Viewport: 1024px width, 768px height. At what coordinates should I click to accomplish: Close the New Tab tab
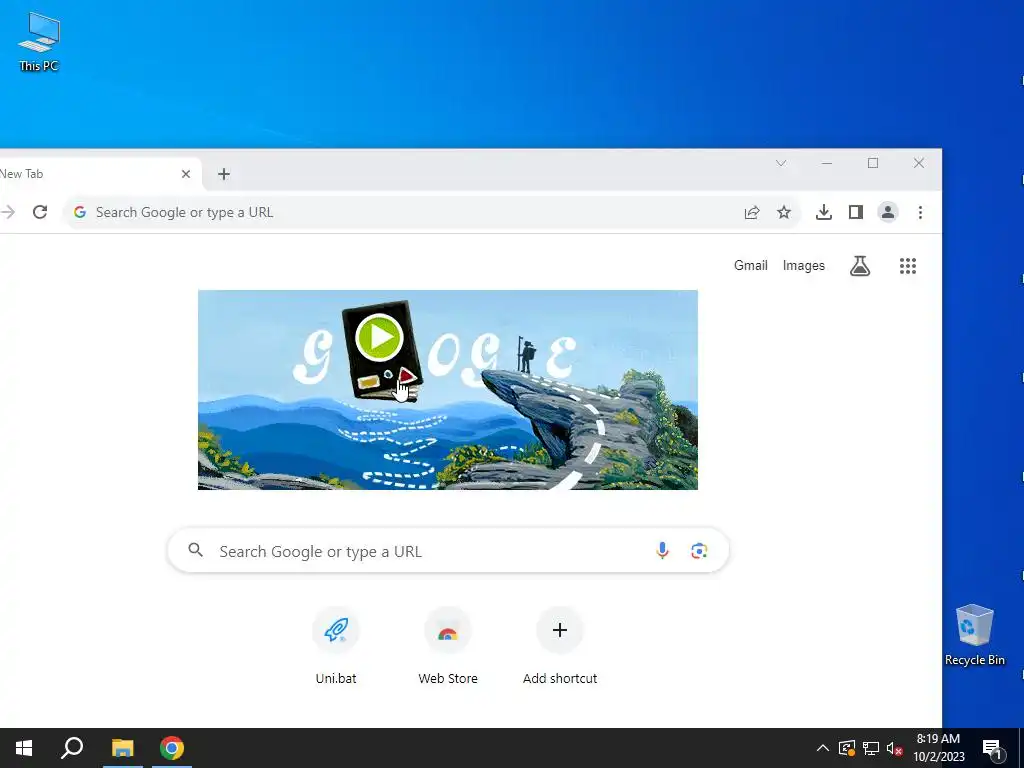pos(185,174)
